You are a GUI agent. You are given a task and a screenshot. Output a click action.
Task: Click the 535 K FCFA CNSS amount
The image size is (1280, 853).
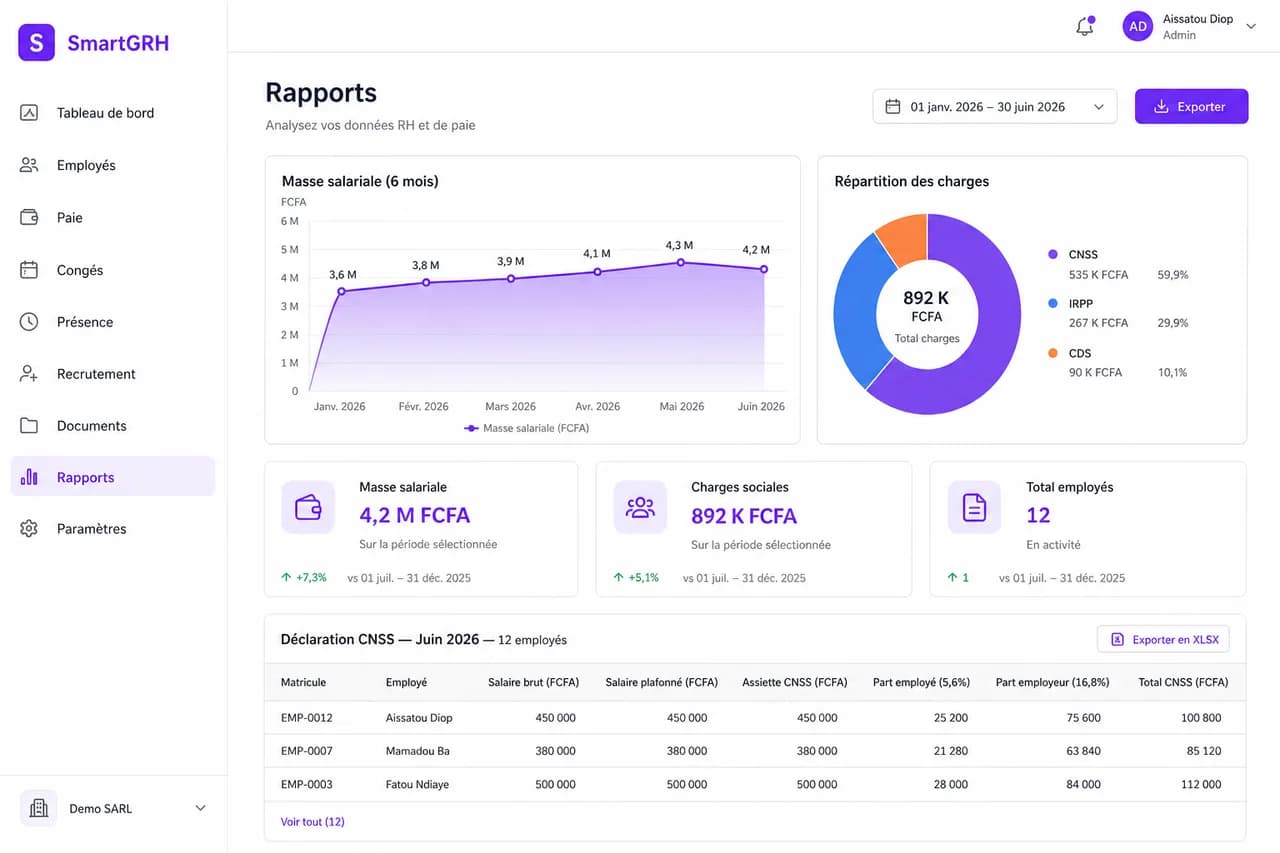[x=1098, y=274]
